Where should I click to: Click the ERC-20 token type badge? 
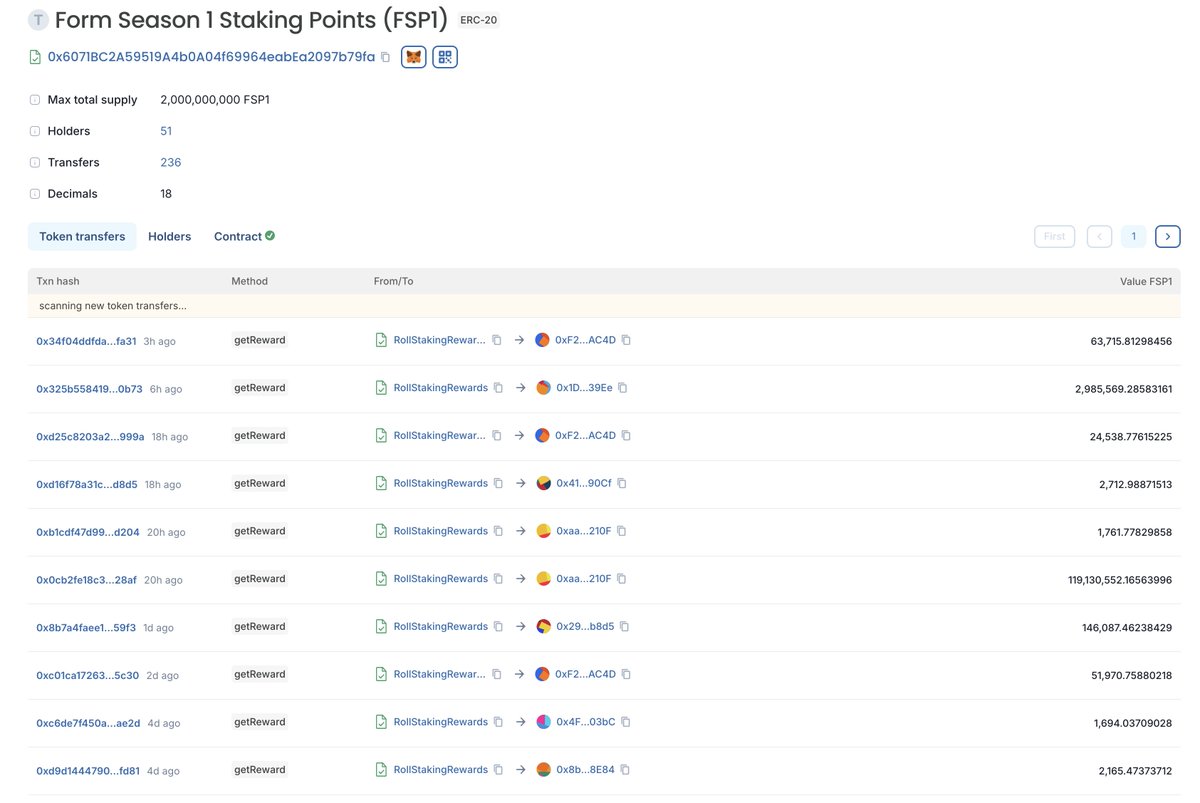[481, 20]
